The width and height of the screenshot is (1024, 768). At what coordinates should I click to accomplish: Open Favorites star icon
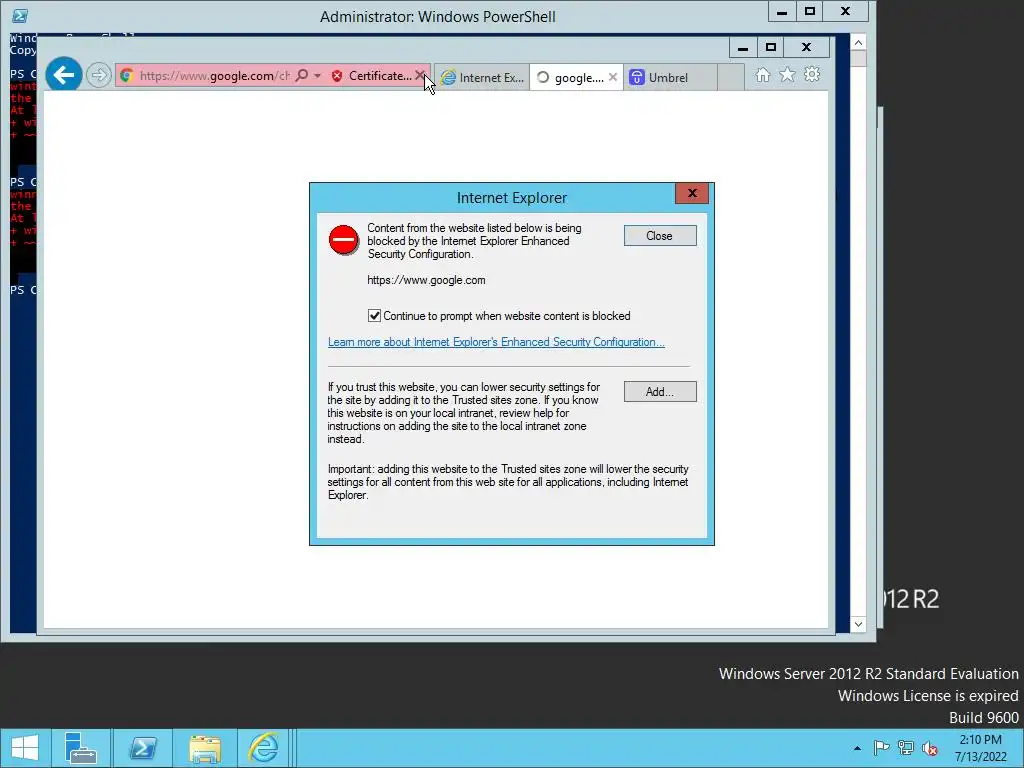click(x=788, y=75)
